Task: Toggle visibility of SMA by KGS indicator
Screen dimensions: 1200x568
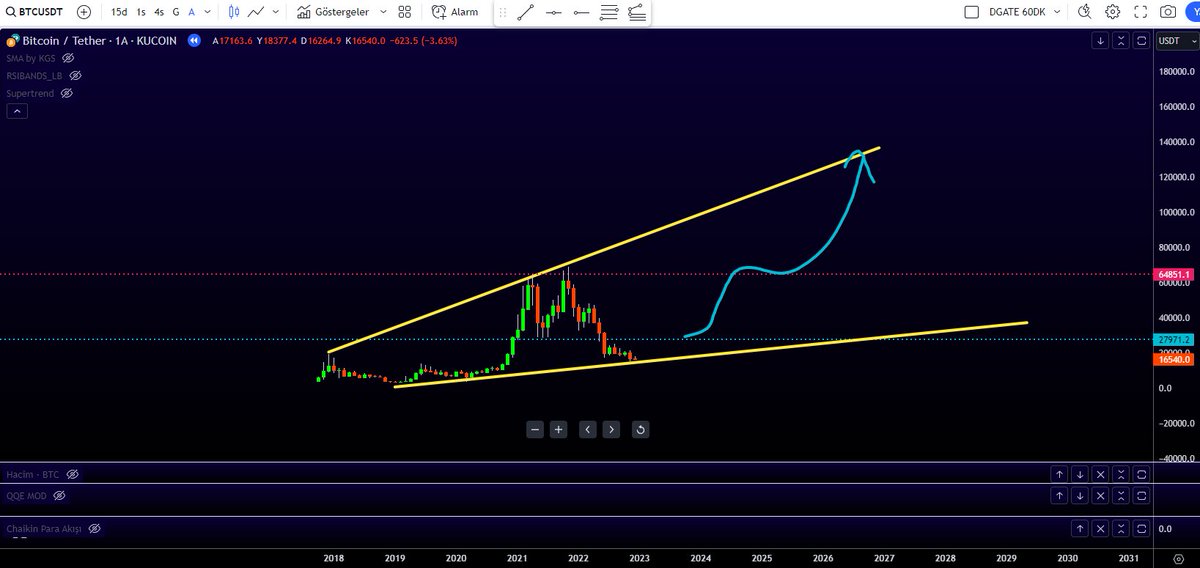Action: (x=69, y=59)
